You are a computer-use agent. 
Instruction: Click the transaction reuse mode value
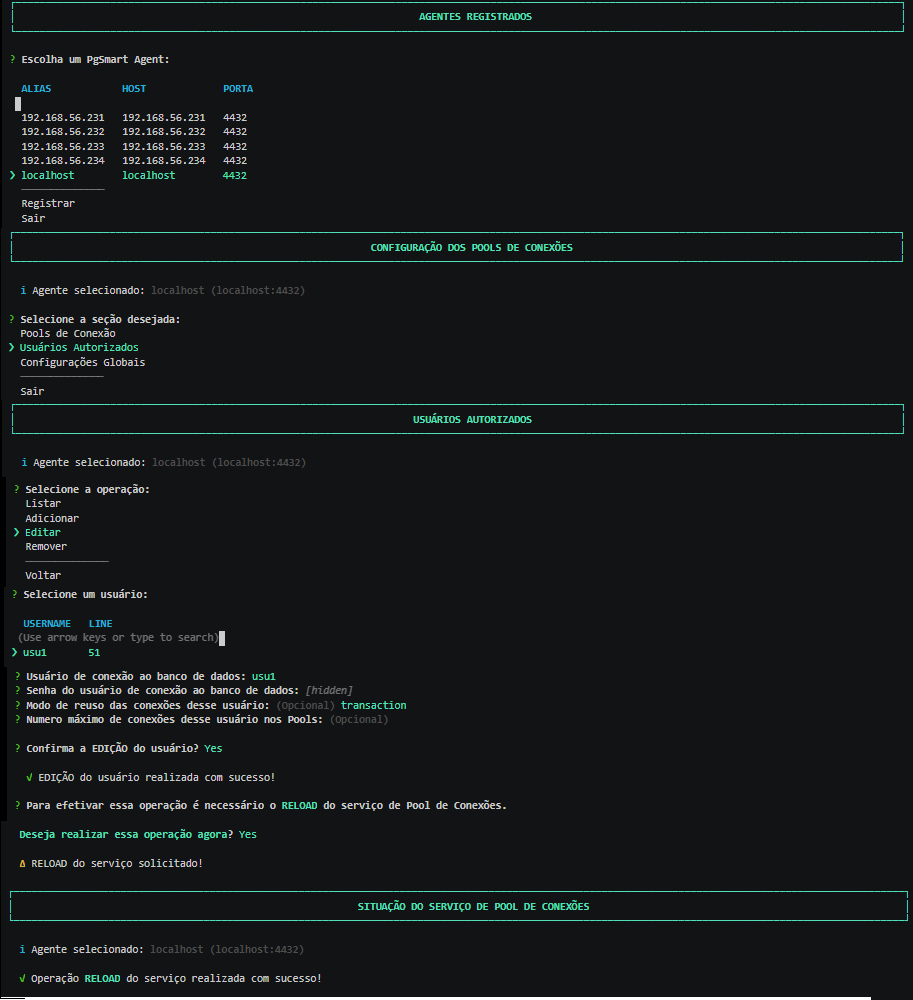373,705
